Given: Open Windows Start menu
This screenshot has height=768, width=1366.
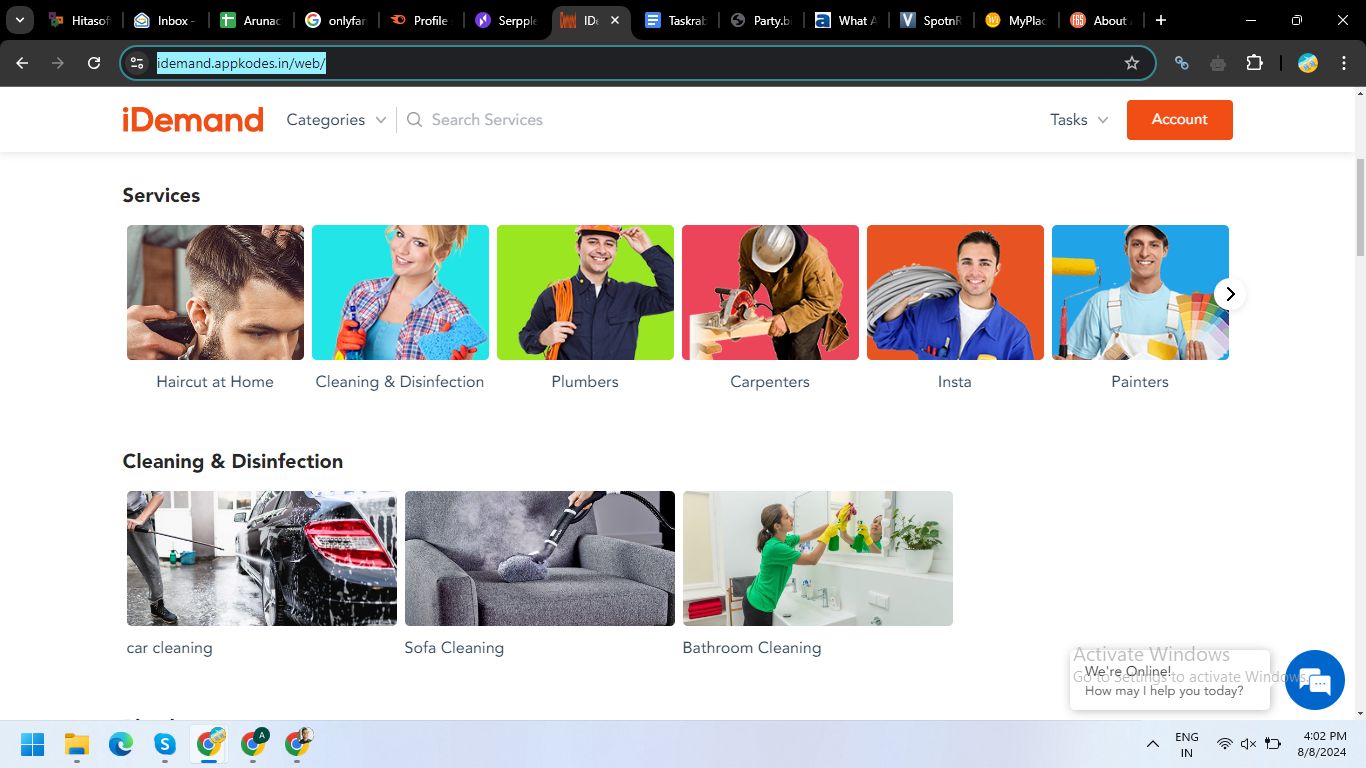Looking at the screenshot, I should pos(33,744).
